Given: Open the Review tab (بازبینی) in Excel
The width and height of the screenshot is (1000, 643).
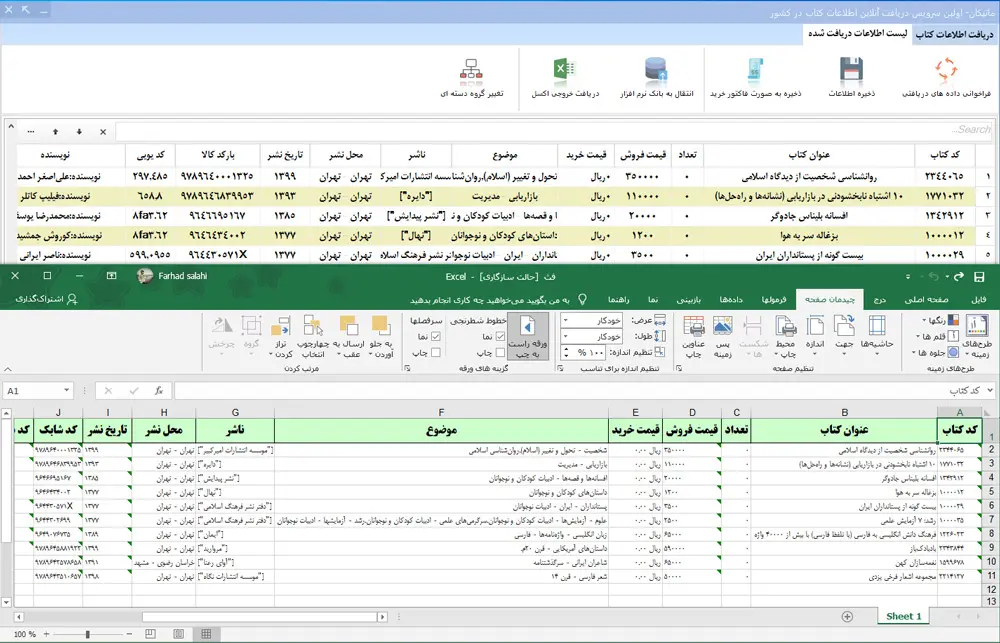Looking at the screenshot, I should point(688,299).
